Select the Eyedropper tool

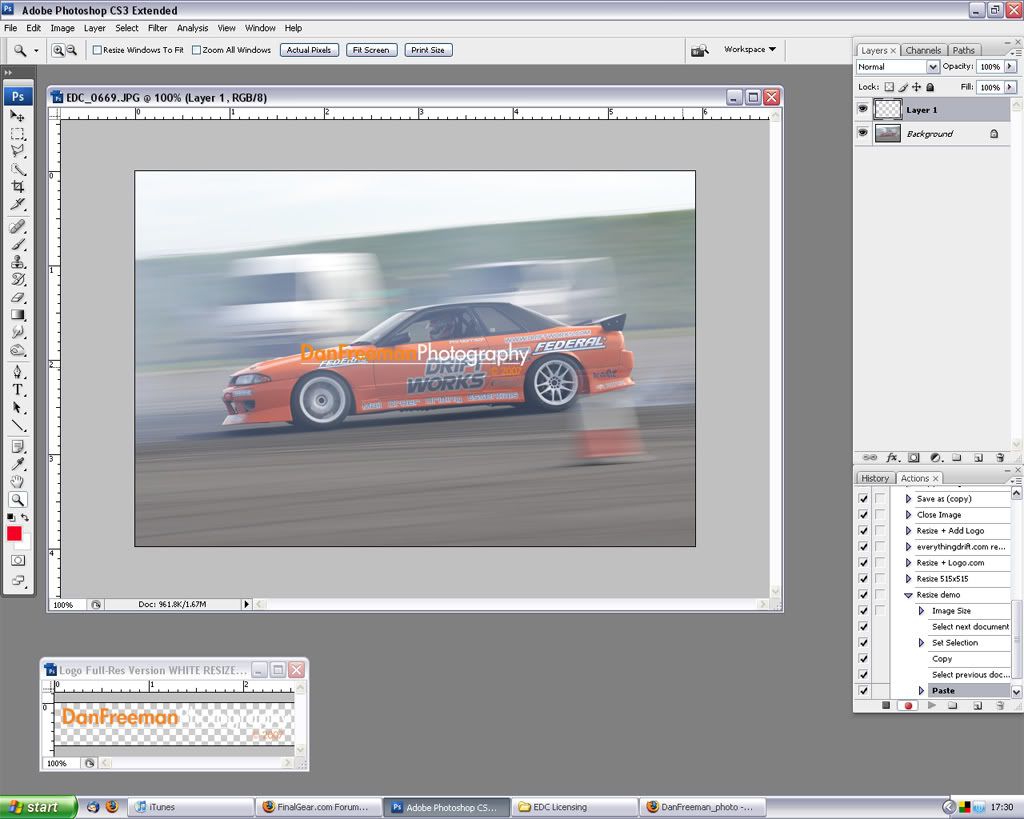pyautogui.click(x=18, y=464)
